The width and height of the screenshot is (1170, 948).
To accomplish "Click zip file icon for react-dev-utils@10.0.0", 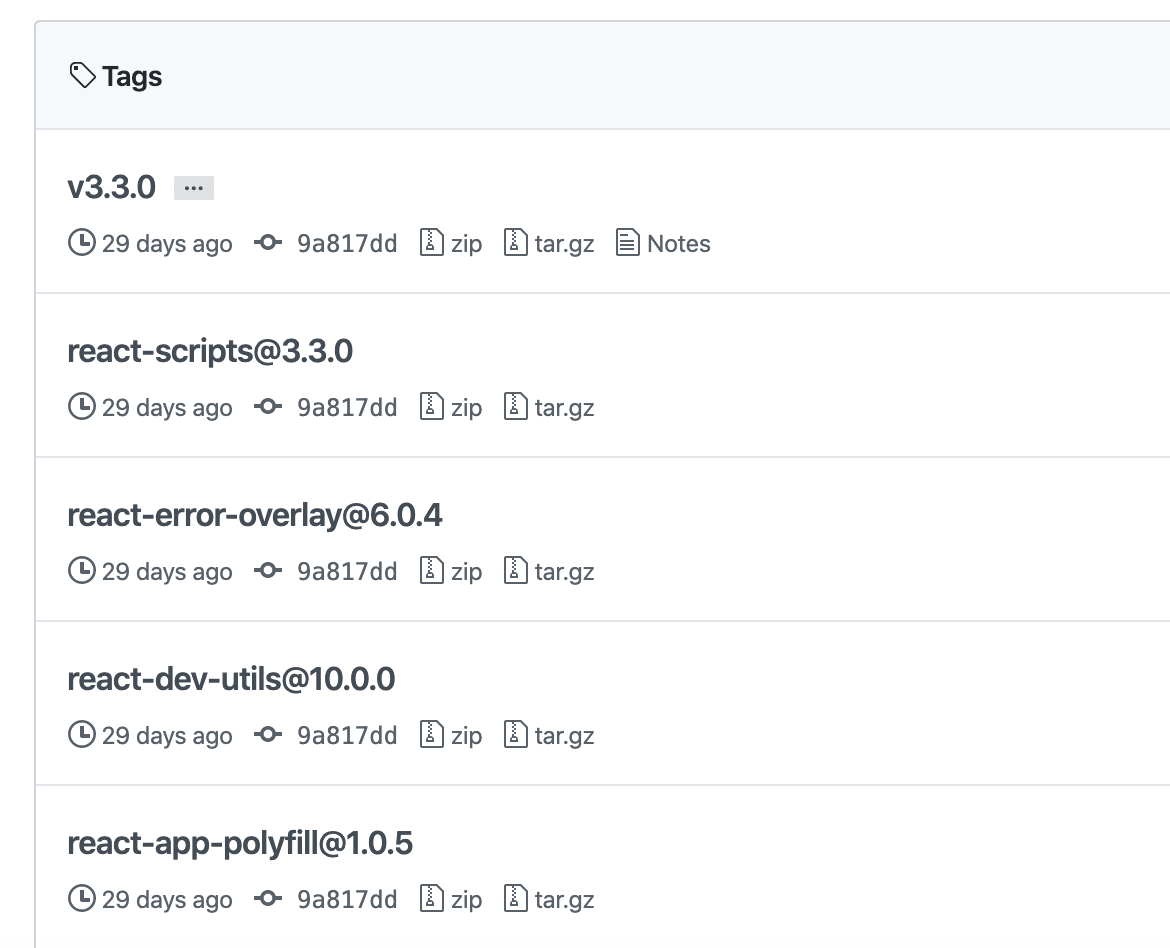I will pos(431,735).
